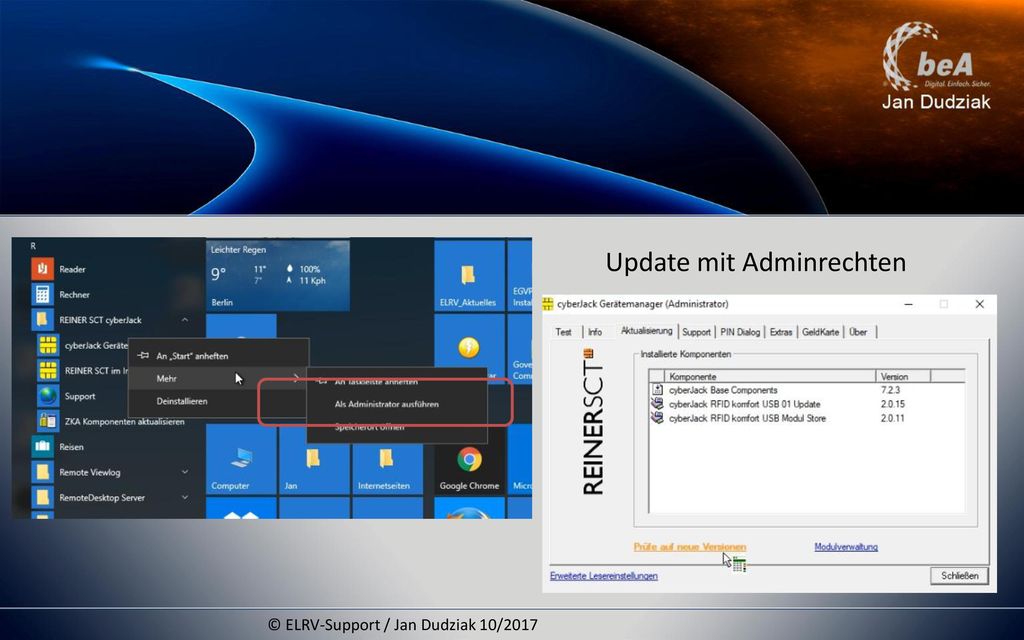Click the Version column header

tap(903, 376)
